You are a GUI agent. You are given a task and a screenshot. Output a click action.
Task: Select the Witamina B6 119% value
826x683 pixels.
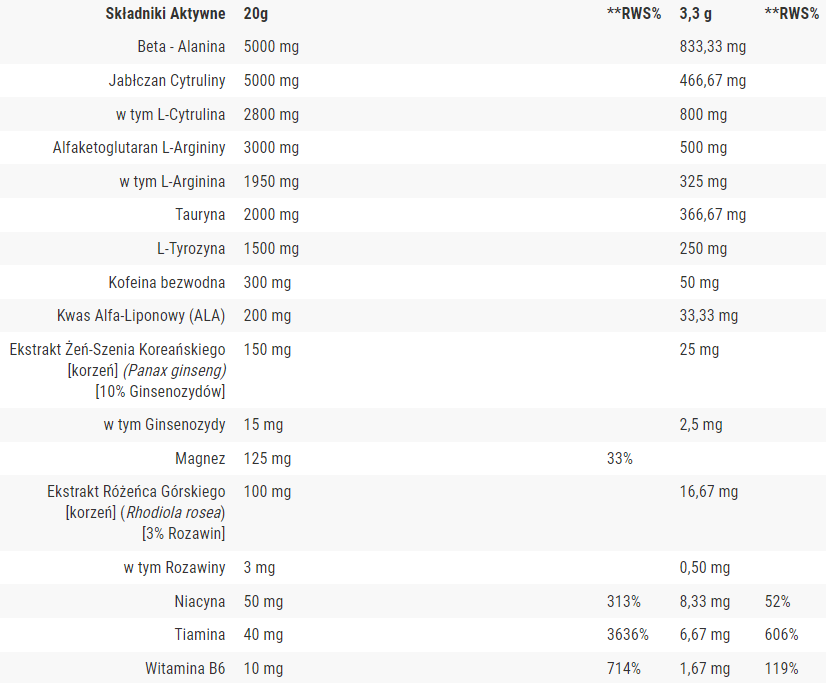(782, 669)
